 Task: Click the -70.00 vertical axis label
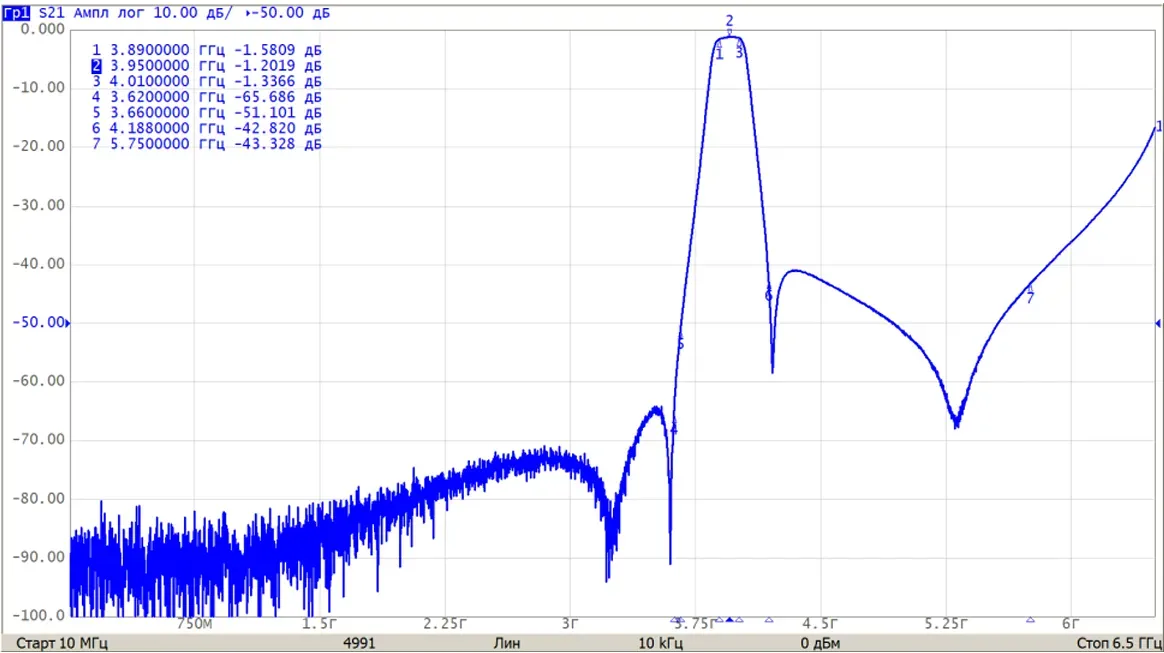[x=39, y=439]
